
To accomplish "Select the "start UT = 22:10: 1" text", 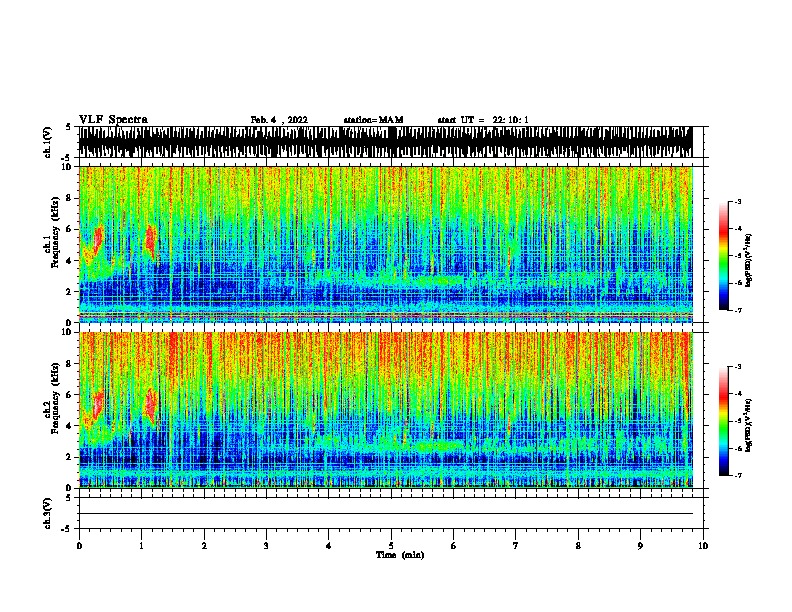I will (x=483, y=120).
